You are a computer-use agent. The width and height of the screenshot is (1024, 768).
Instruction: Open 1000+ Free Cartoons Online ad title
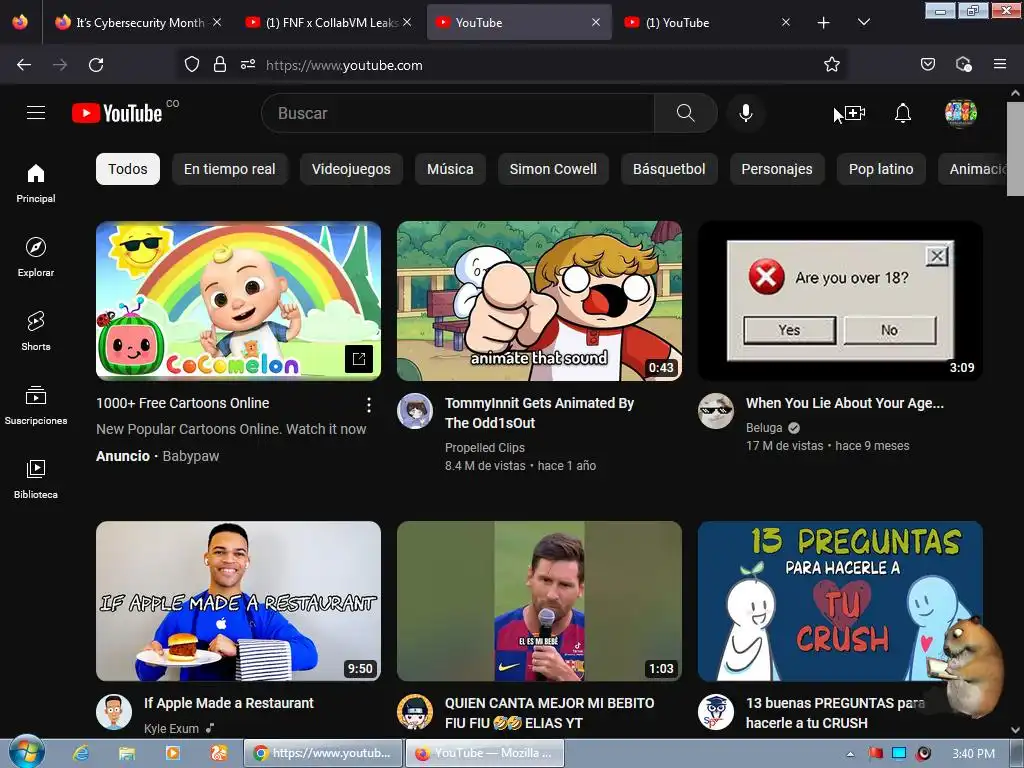[x=183, y=403]
